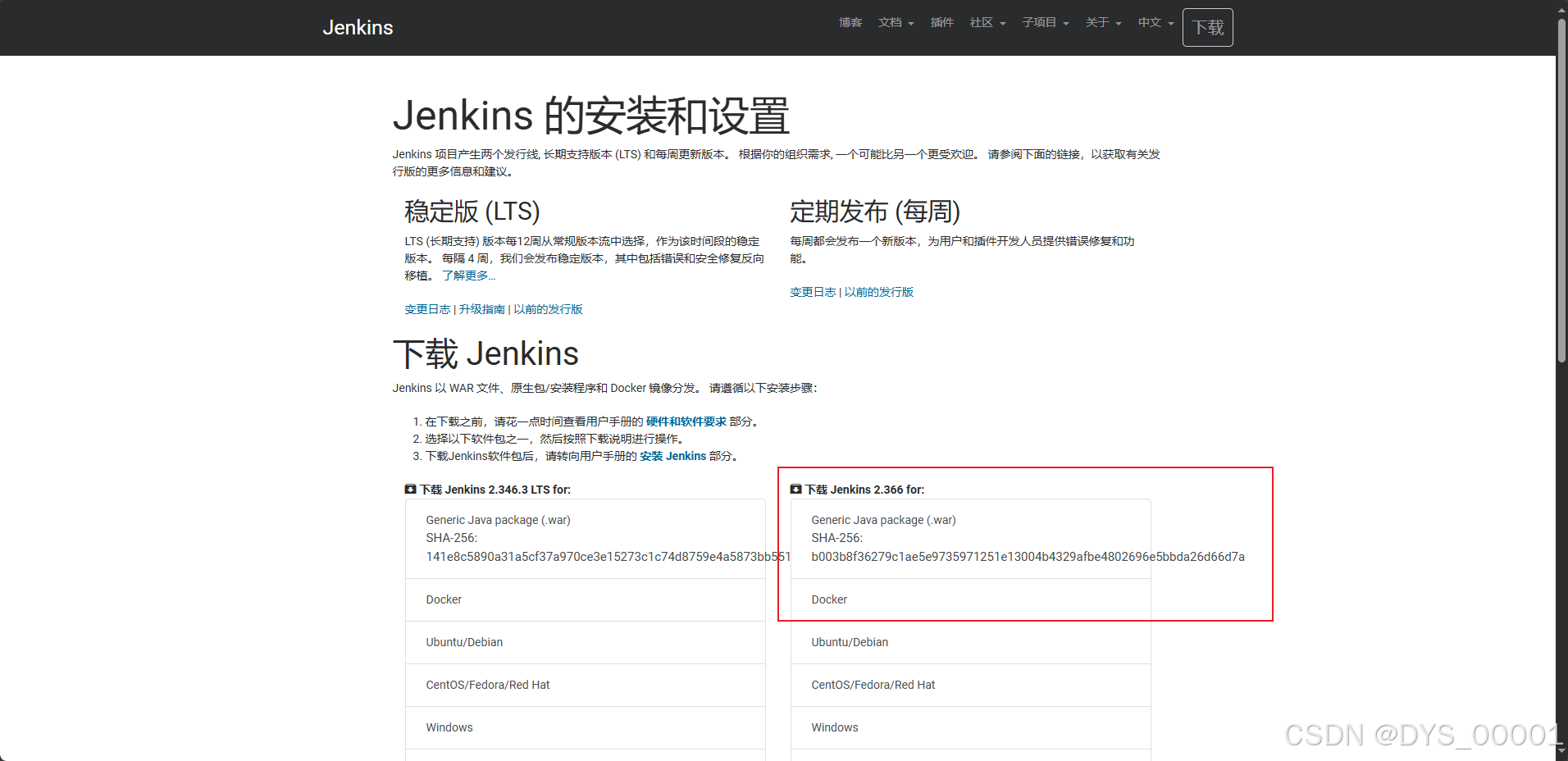Screen dimensions: 1568x761
Task: Click download icon beside Jenkins 2.346.3 LTS
Action: 410,490
